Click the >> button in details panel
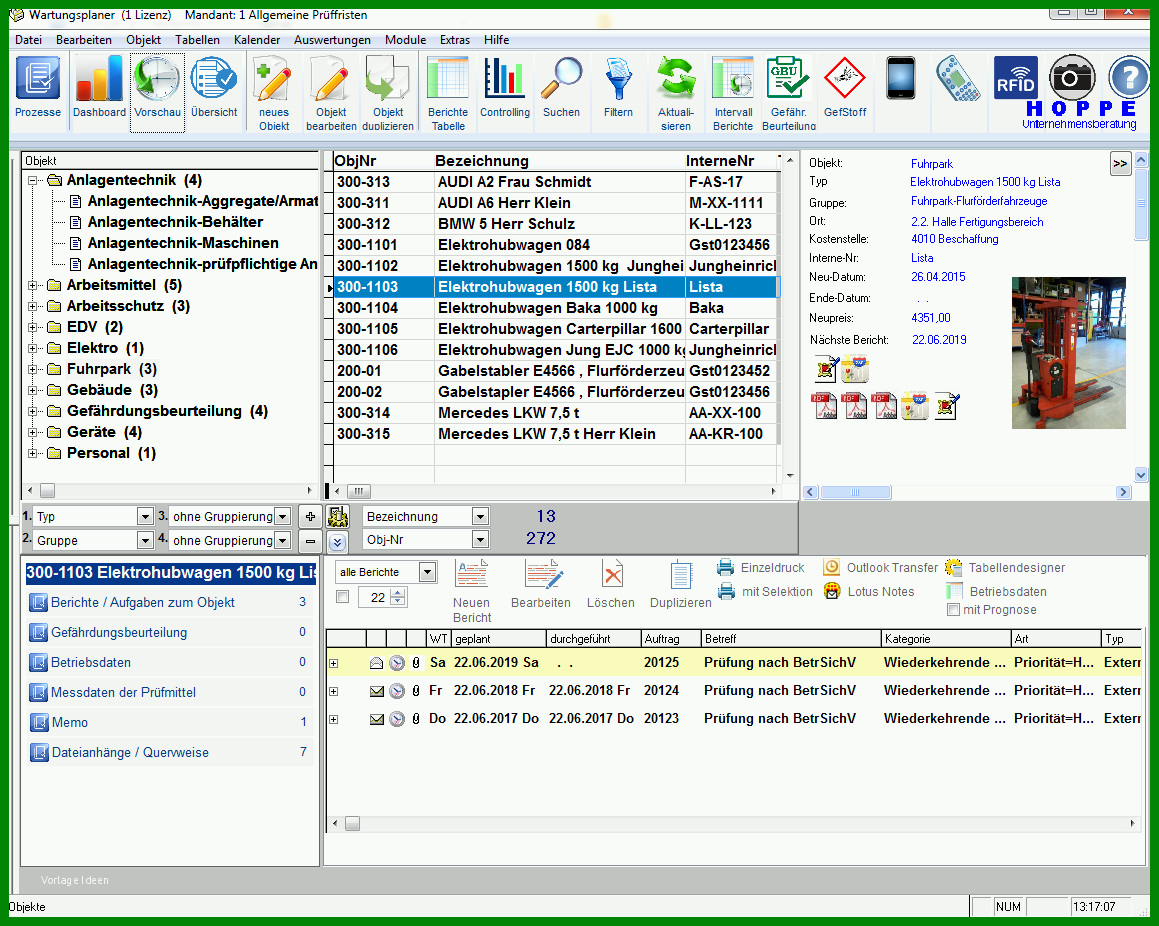The width and height of the screenshot is (1159, 926). tap(1121, 163)
